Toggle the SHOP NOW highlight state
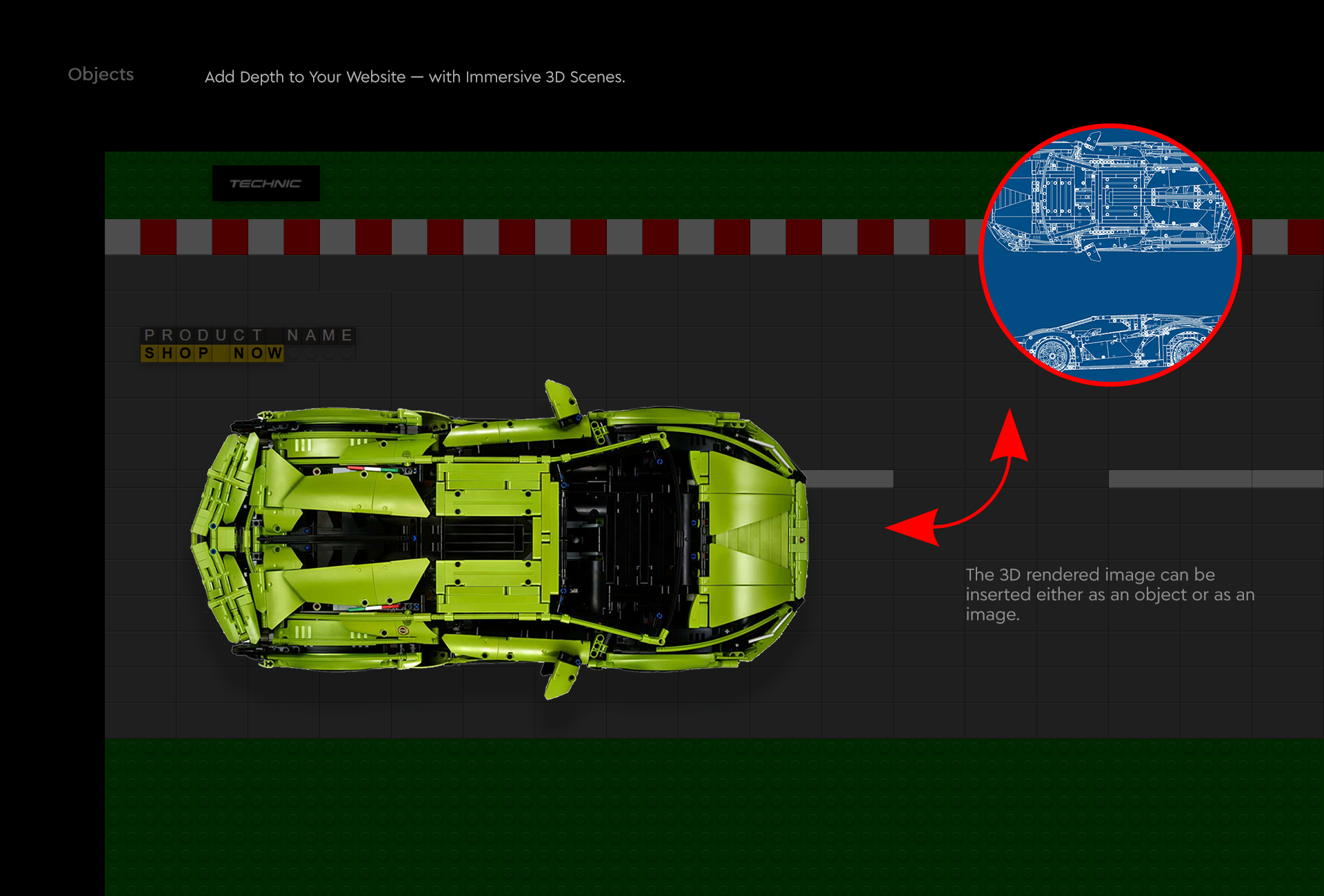The height and width of the screenshot is (896, 1324). point(212,353)
